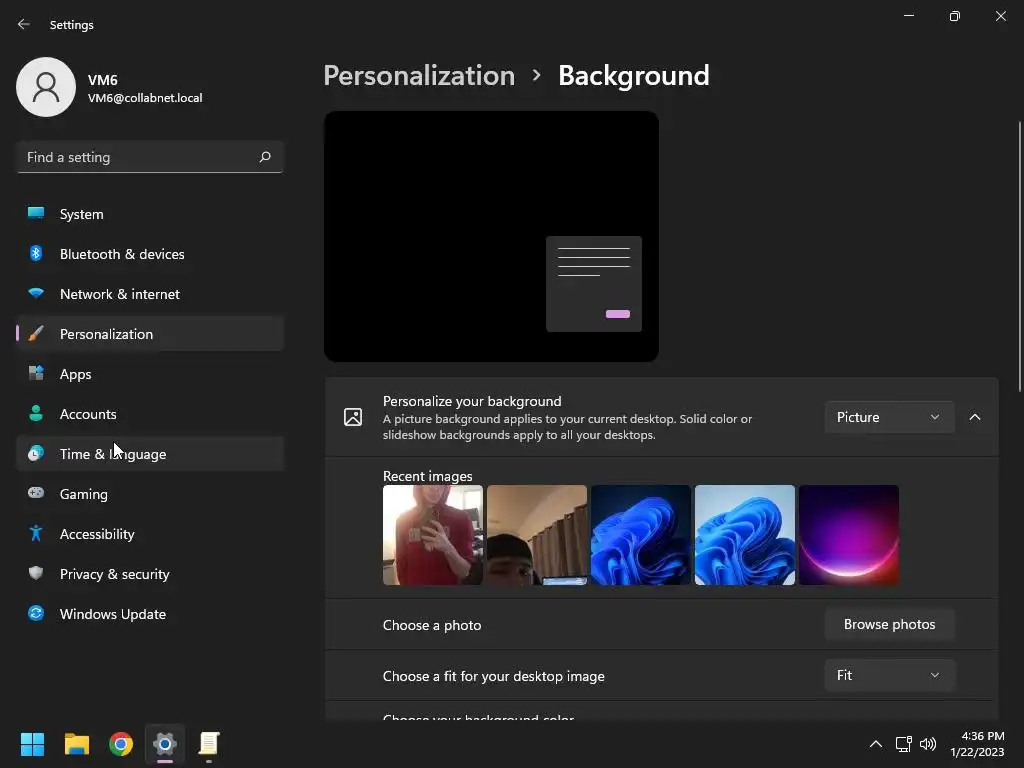Open Windows Update page

tap(150, 614)
